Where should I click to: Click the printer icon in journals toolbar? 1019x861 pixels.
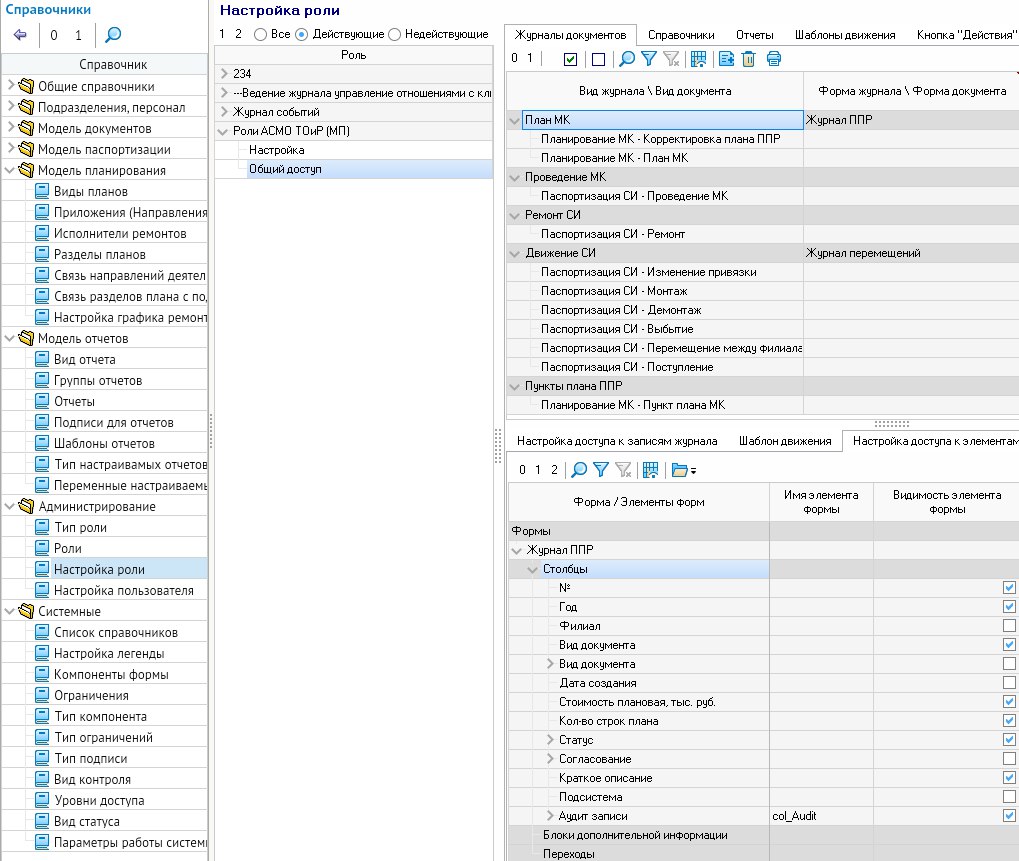[x=774, y=59]
